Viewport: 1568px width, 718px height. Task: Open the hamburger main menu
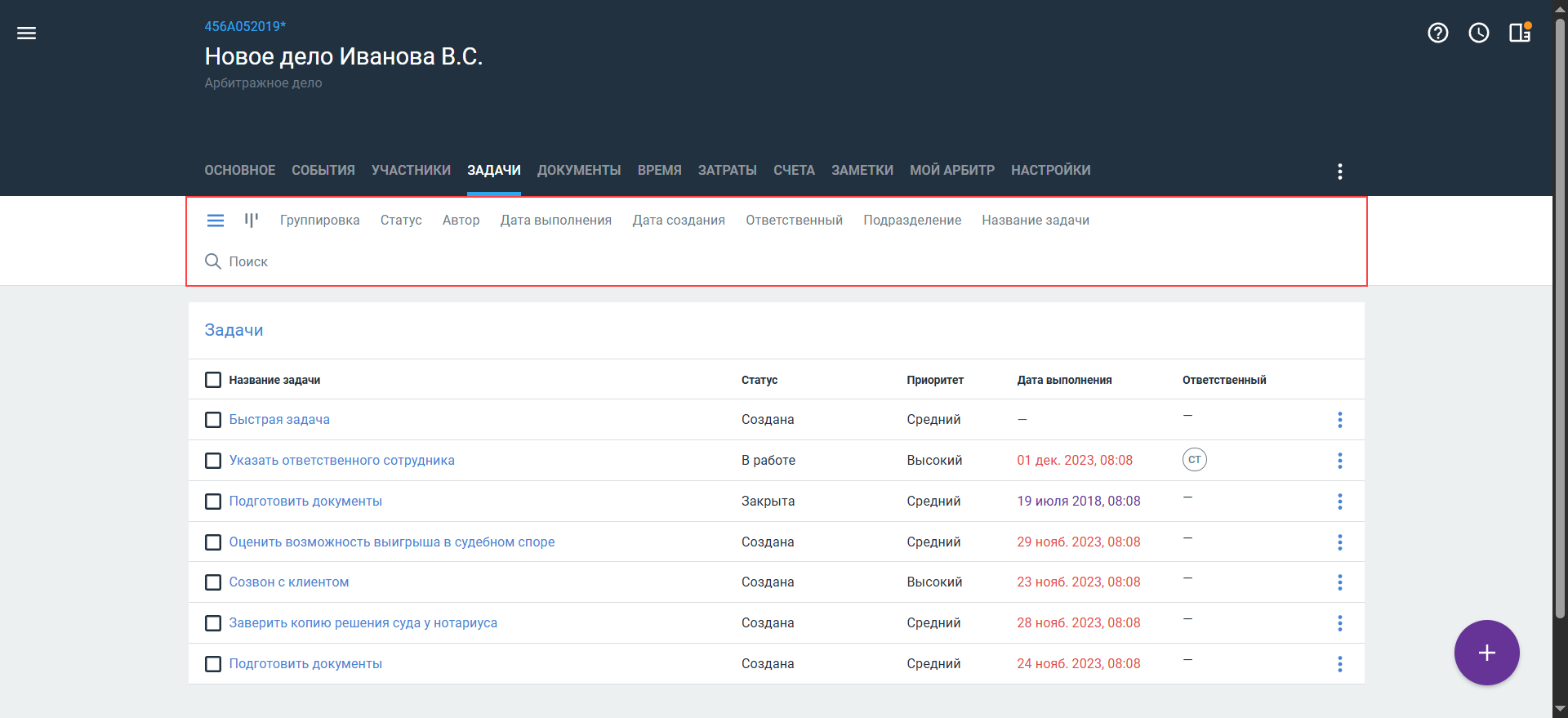click(x=27, y=33)
